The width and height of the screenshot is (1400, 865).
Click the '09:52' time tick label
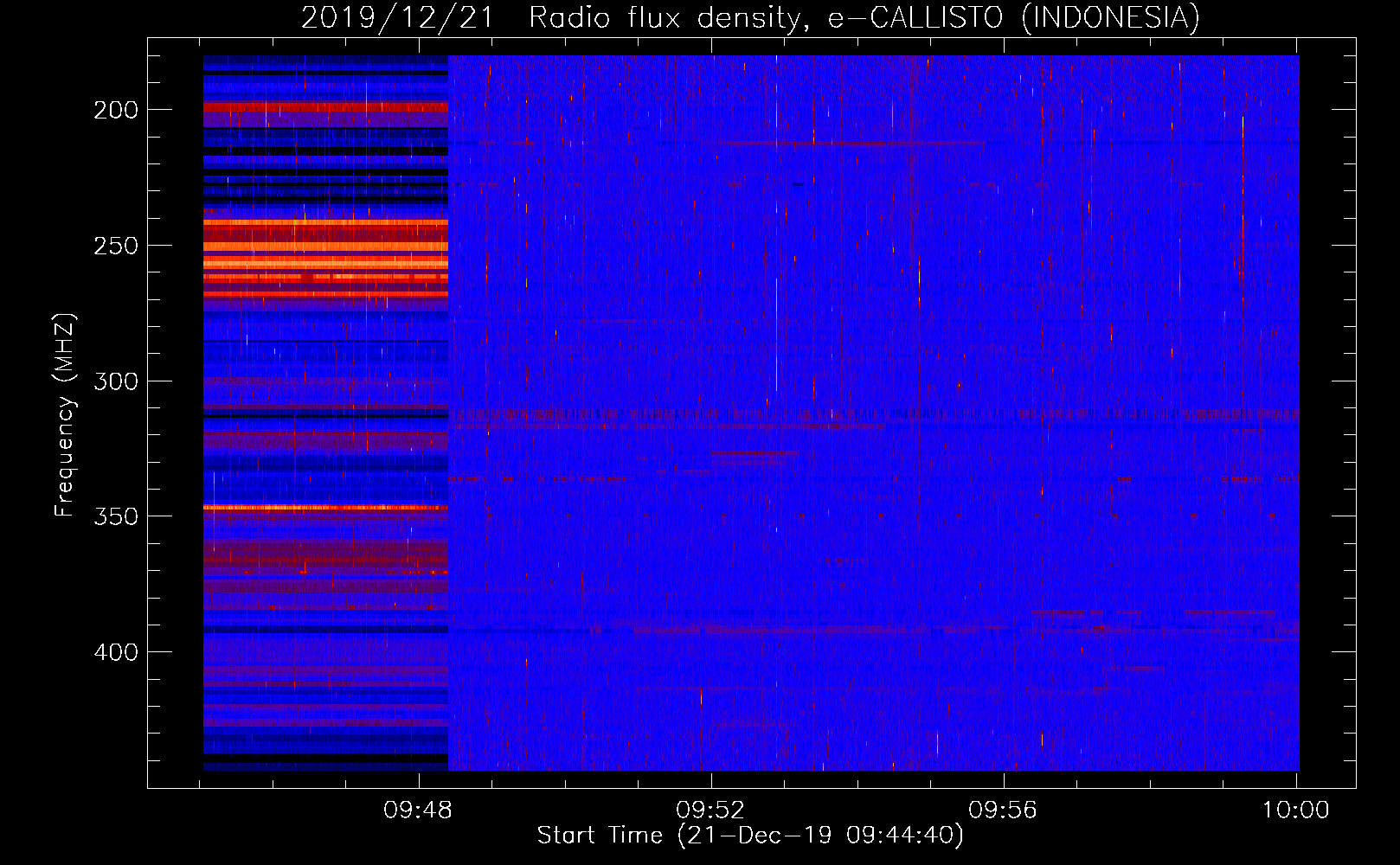pos(710,811)
